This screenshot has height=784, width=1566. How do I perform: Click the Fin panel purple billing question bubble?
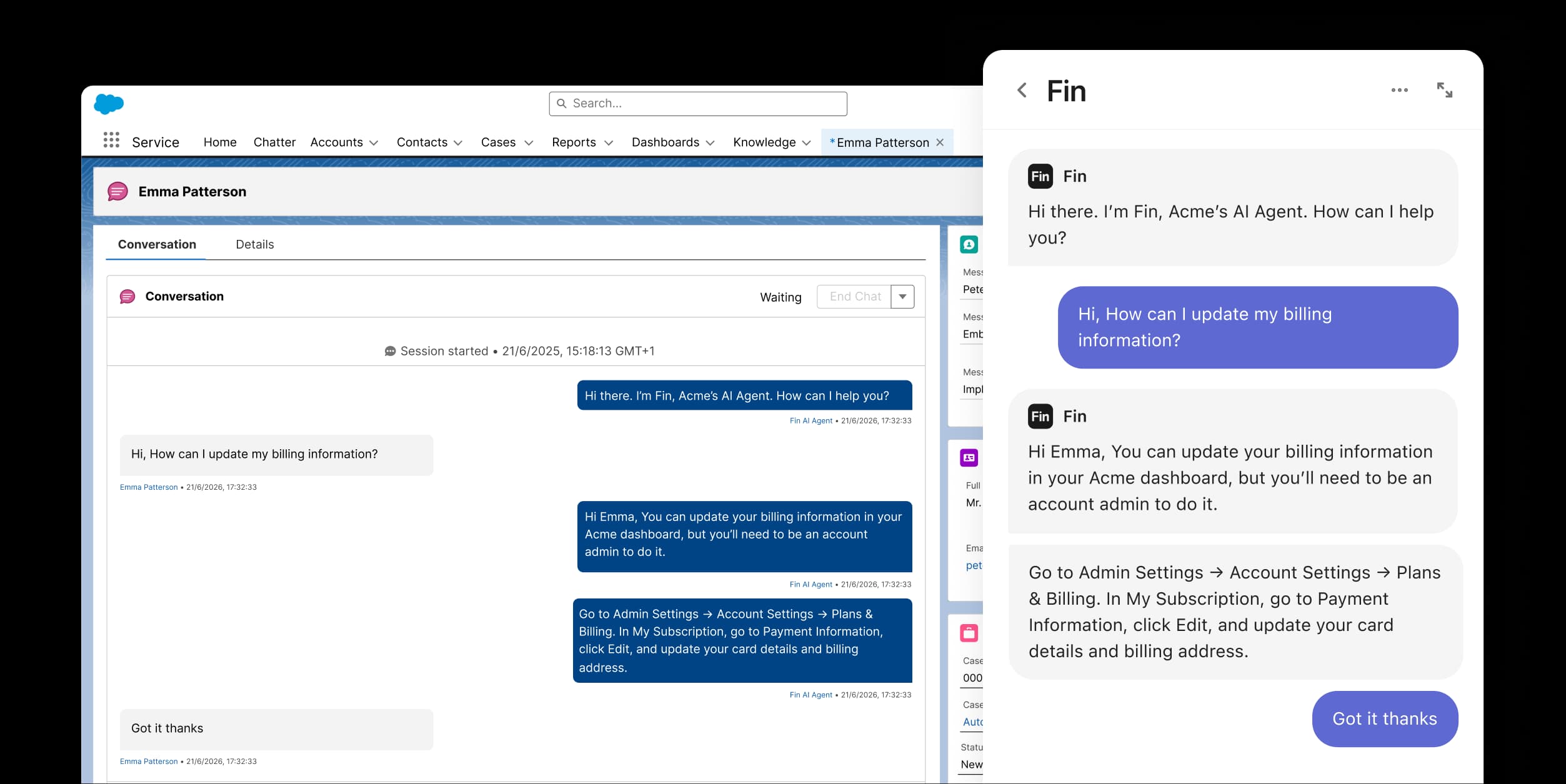pyautogui.click(x=1257, y=327)
